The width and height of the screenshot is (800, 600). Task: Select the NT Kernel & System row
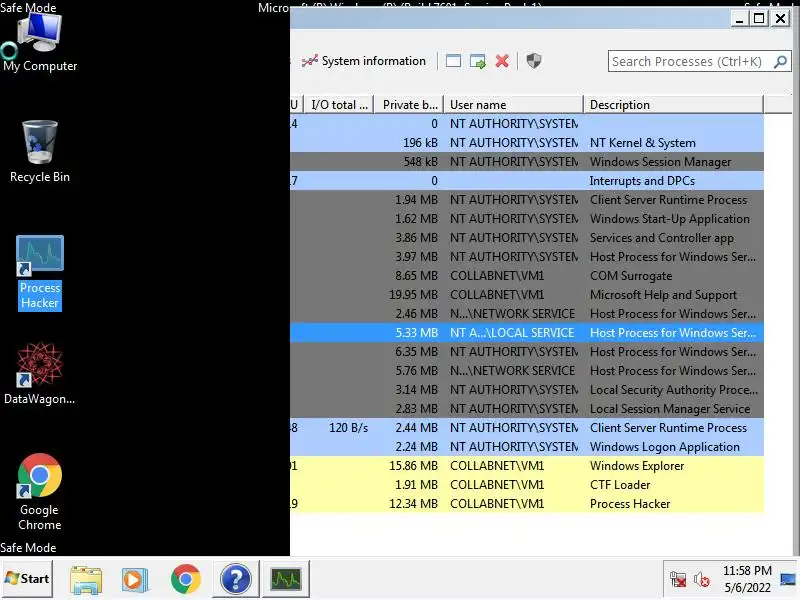pyautogui.click(x=527, y=143)
